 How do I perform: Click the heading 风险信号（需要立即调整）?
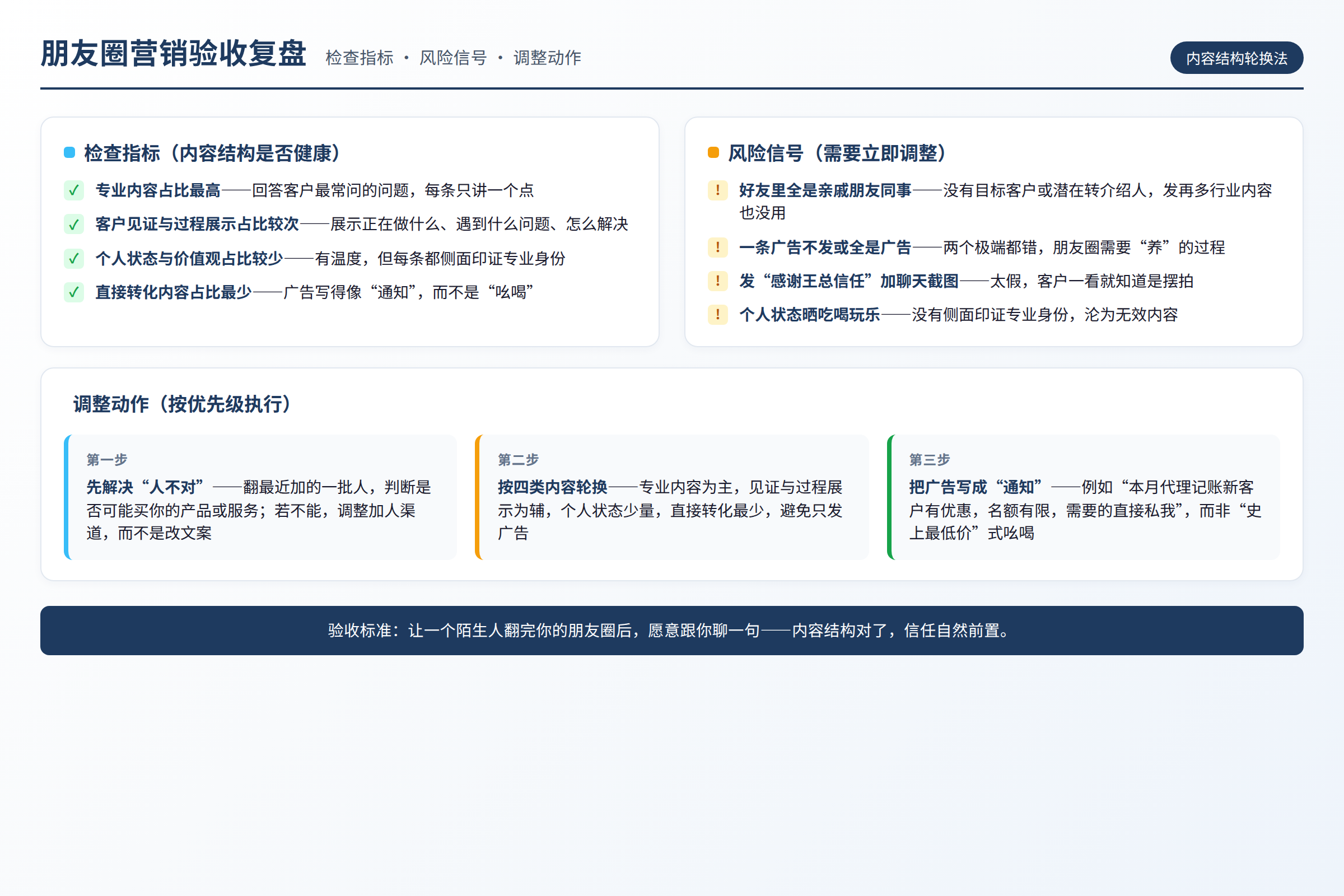pos(837,153)
